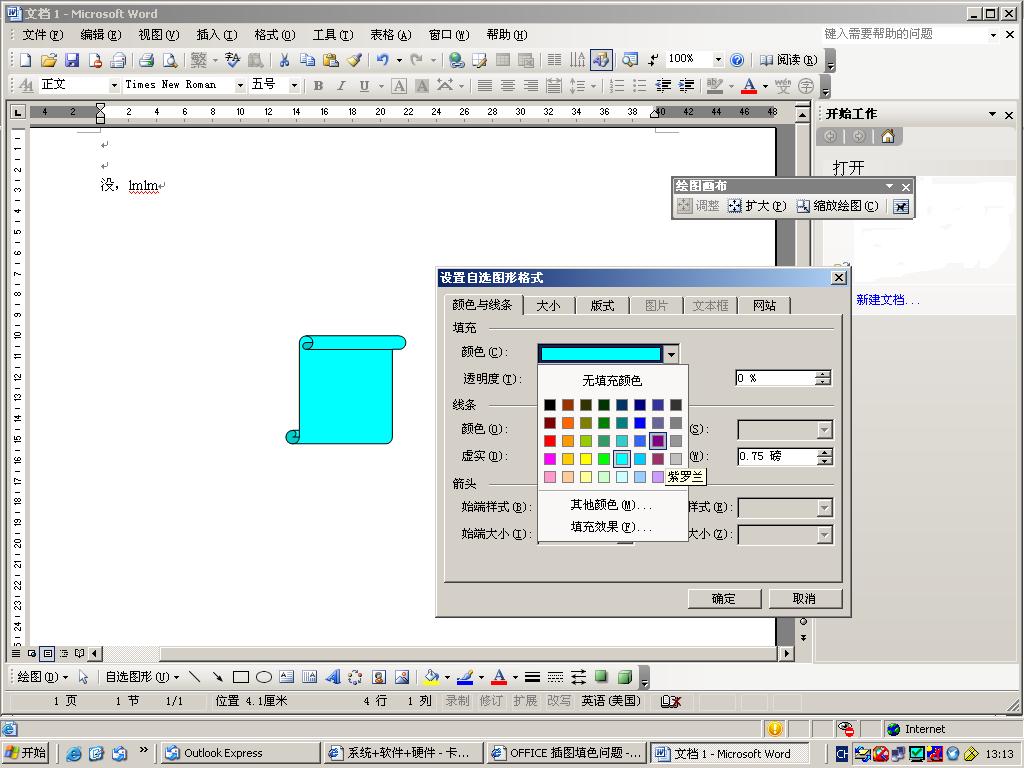Pick the black swatch in the palette

click(550, 405)
